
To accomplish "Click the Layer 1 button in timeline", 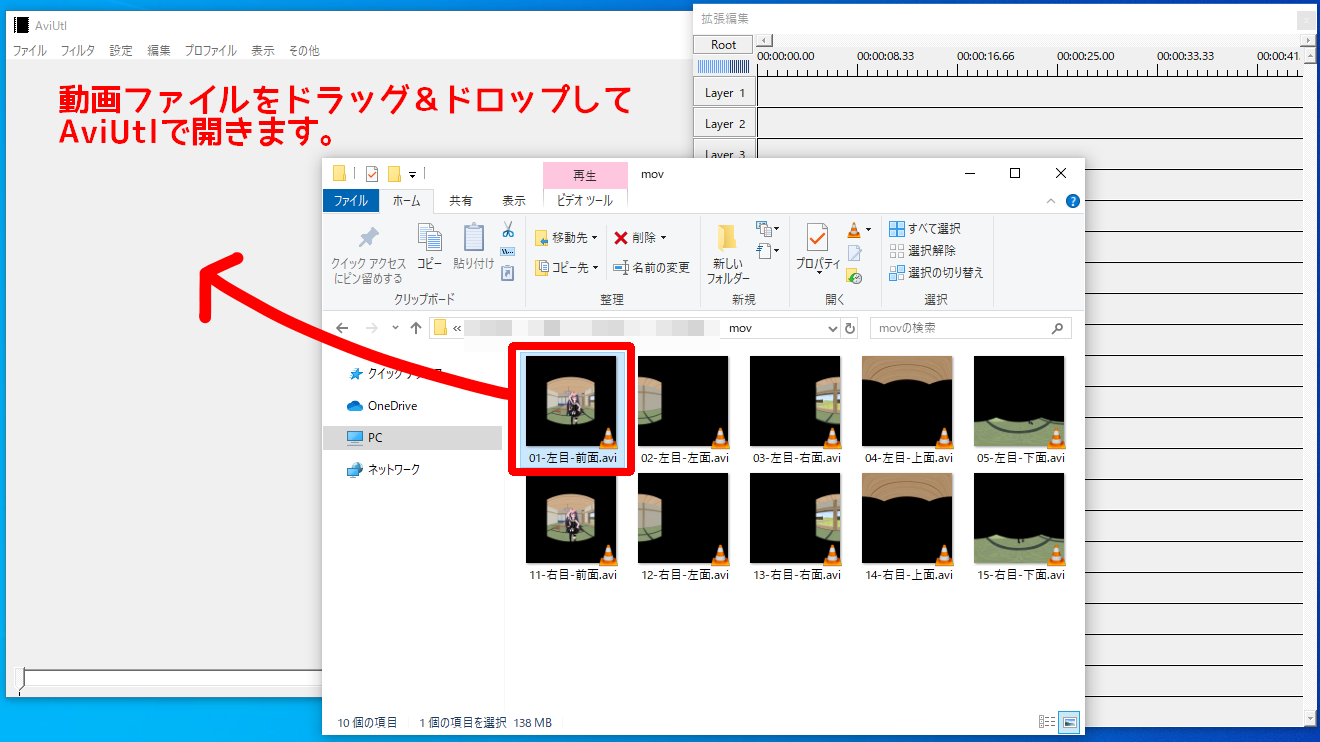I will coord(725,93).
